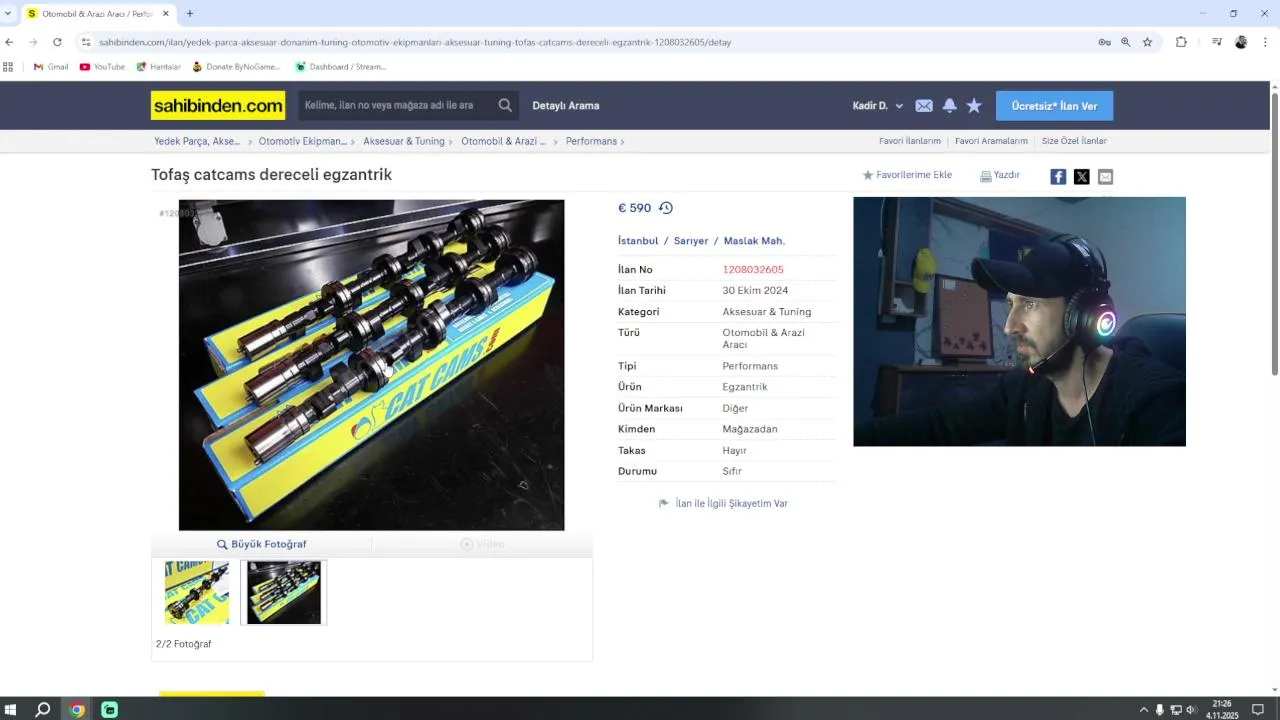
Task: Click İlan ile İlgili Şikayetim Var
Action: click(724, 503)
